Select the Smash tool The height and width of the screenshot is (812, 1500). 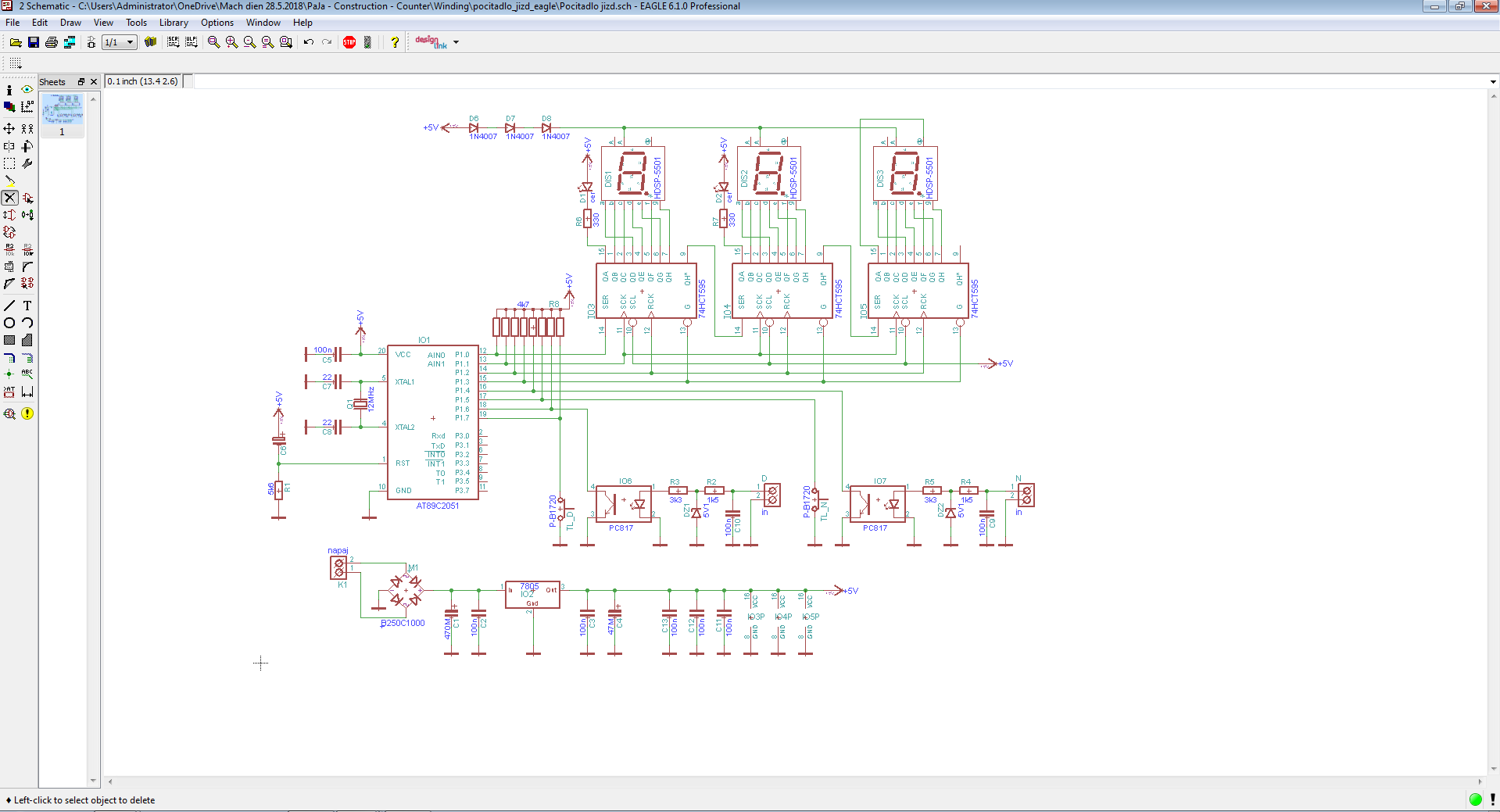tap(9, 266)
